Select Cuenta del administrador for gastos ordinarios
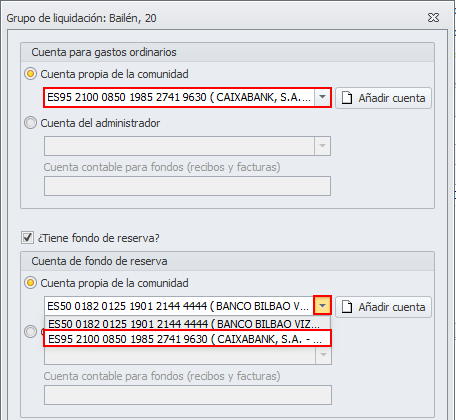Screen dimensions: 456x420 pos(30,123)
